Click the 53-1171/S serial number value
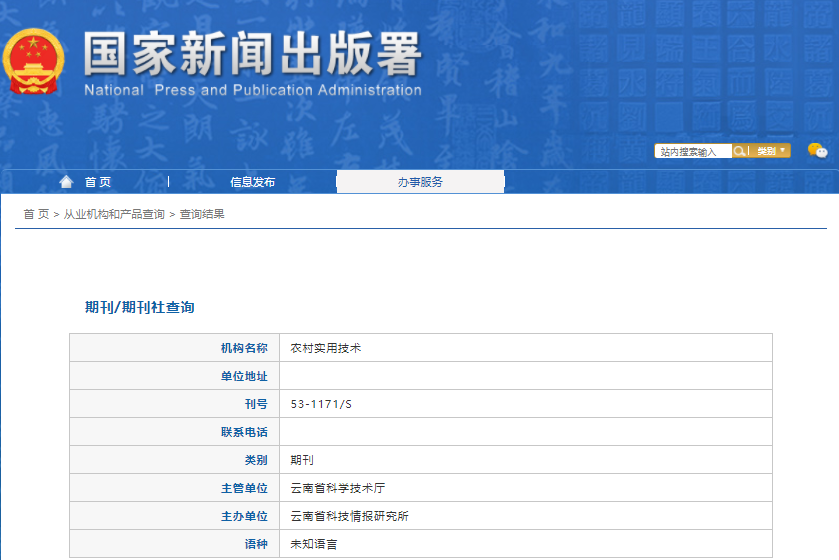839x560 pixels. [x=321, y=404]
